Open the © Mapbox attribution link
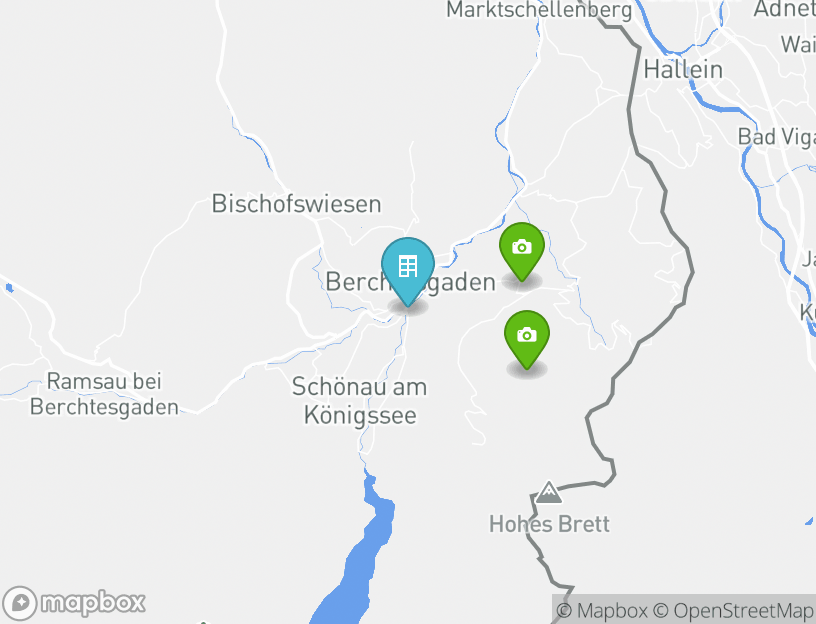 pos(602,610)
